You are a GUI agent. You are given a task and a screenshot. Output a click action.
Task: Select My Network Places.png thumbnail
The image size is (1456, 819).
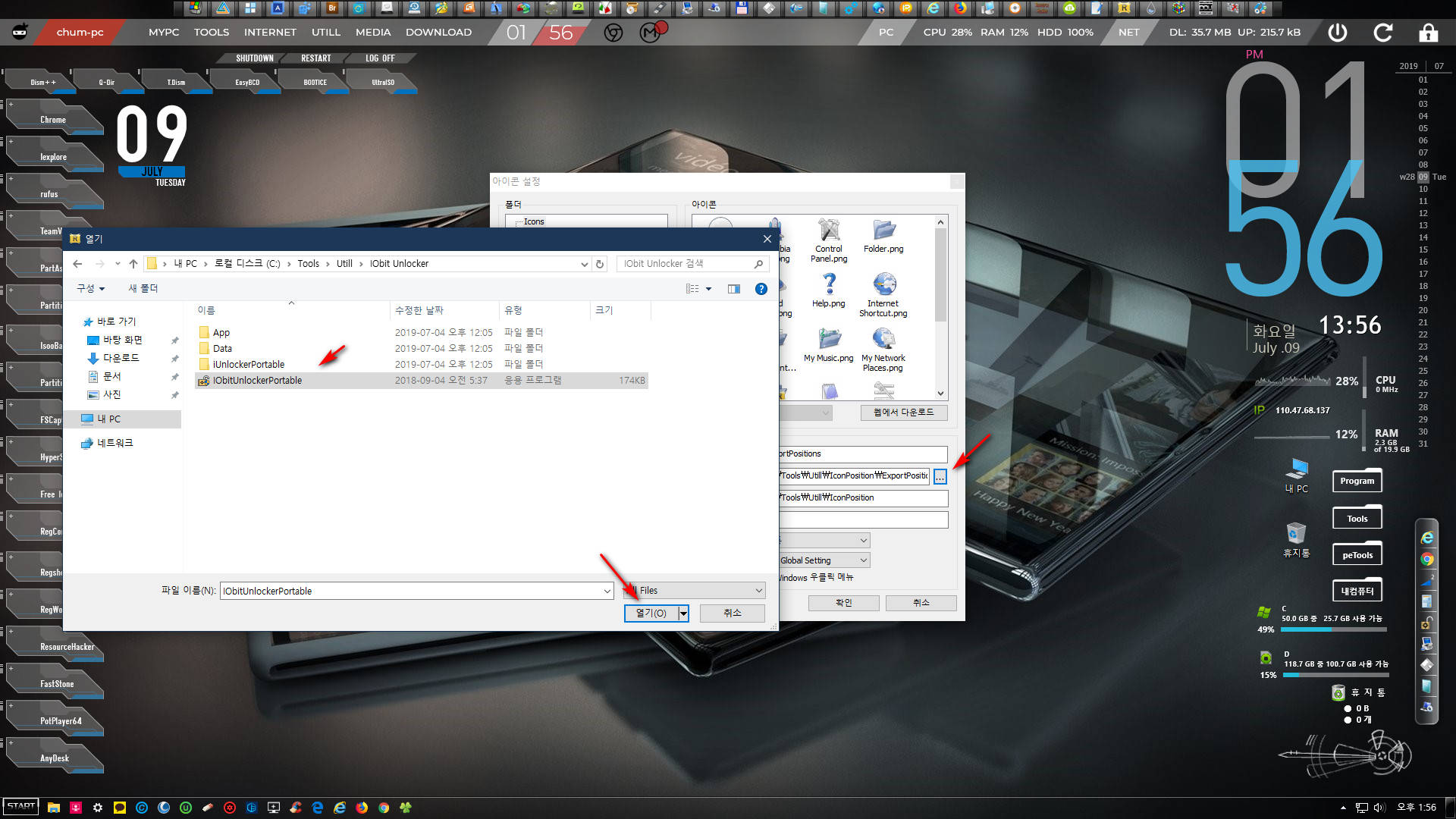(x=883, y=350)
